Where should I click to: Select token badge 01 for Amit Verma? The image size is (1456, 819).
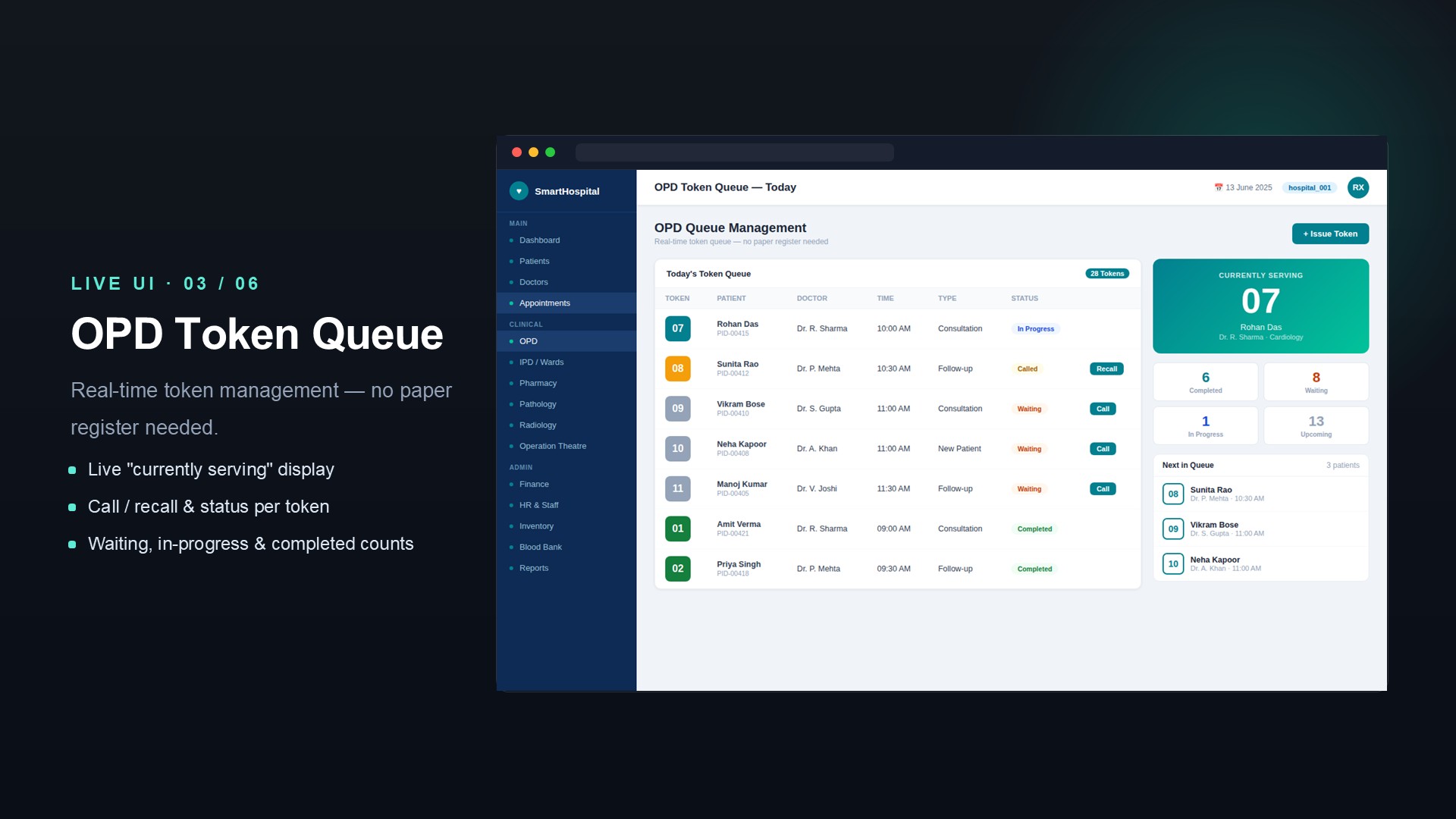coord(678,529)
